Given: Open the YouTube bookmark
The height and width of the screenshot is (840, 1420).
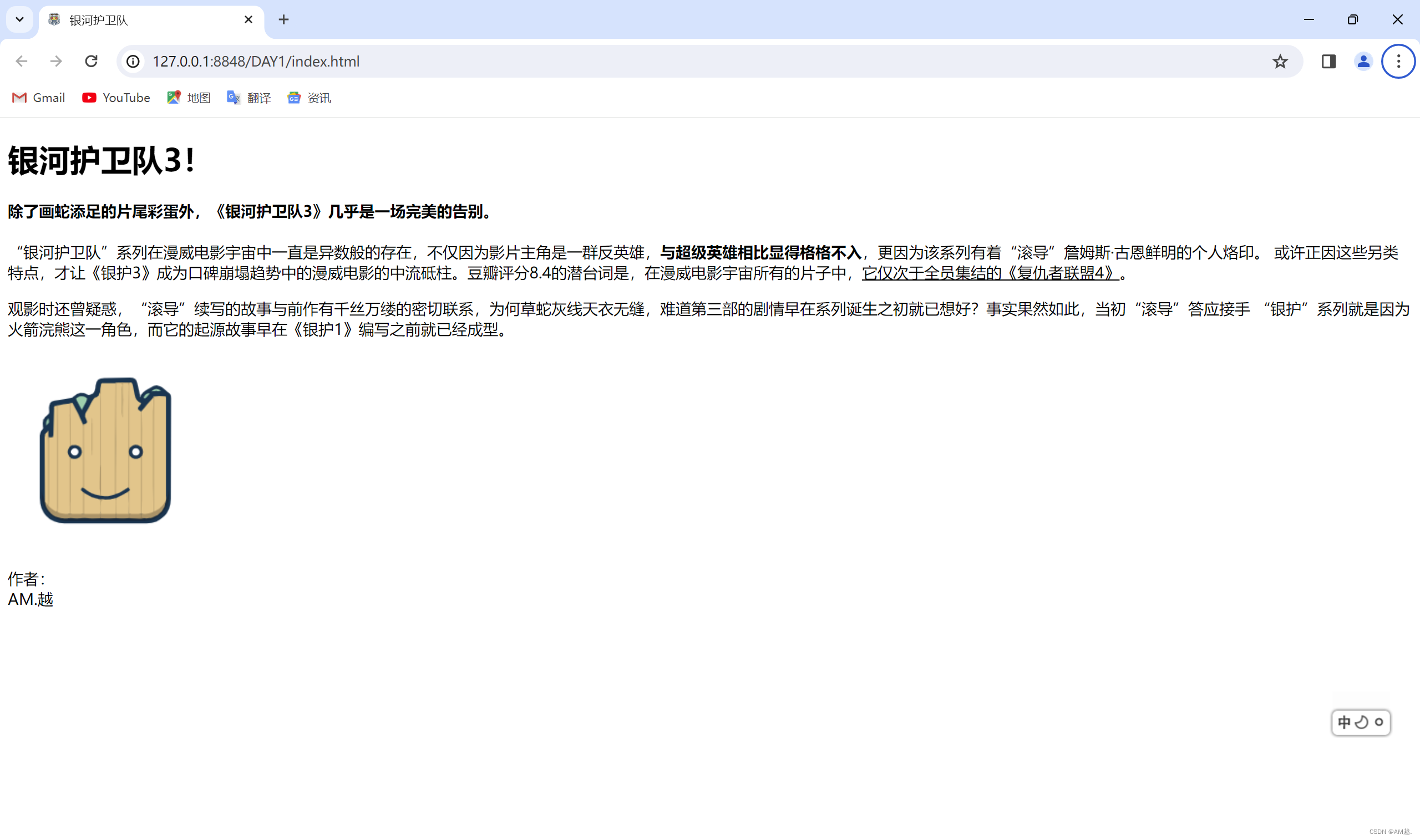Looking at the screenshot, I should pyautogui.click(x=116, y=98).
